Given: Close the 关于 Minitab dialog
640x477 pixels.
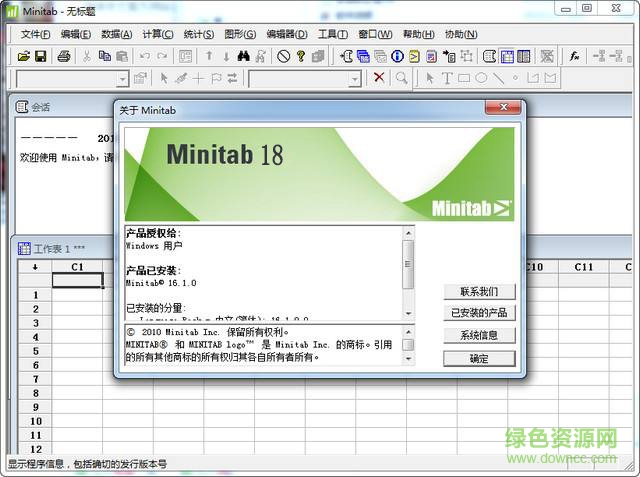Looking at the screenshot, I should [x=503, y=107].
